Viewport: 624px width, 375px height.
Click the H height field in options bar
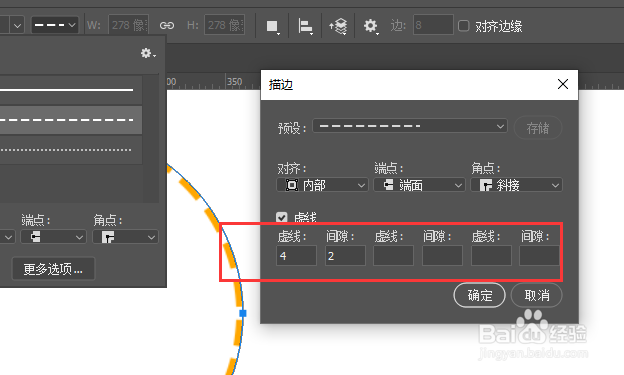(224, 25)
